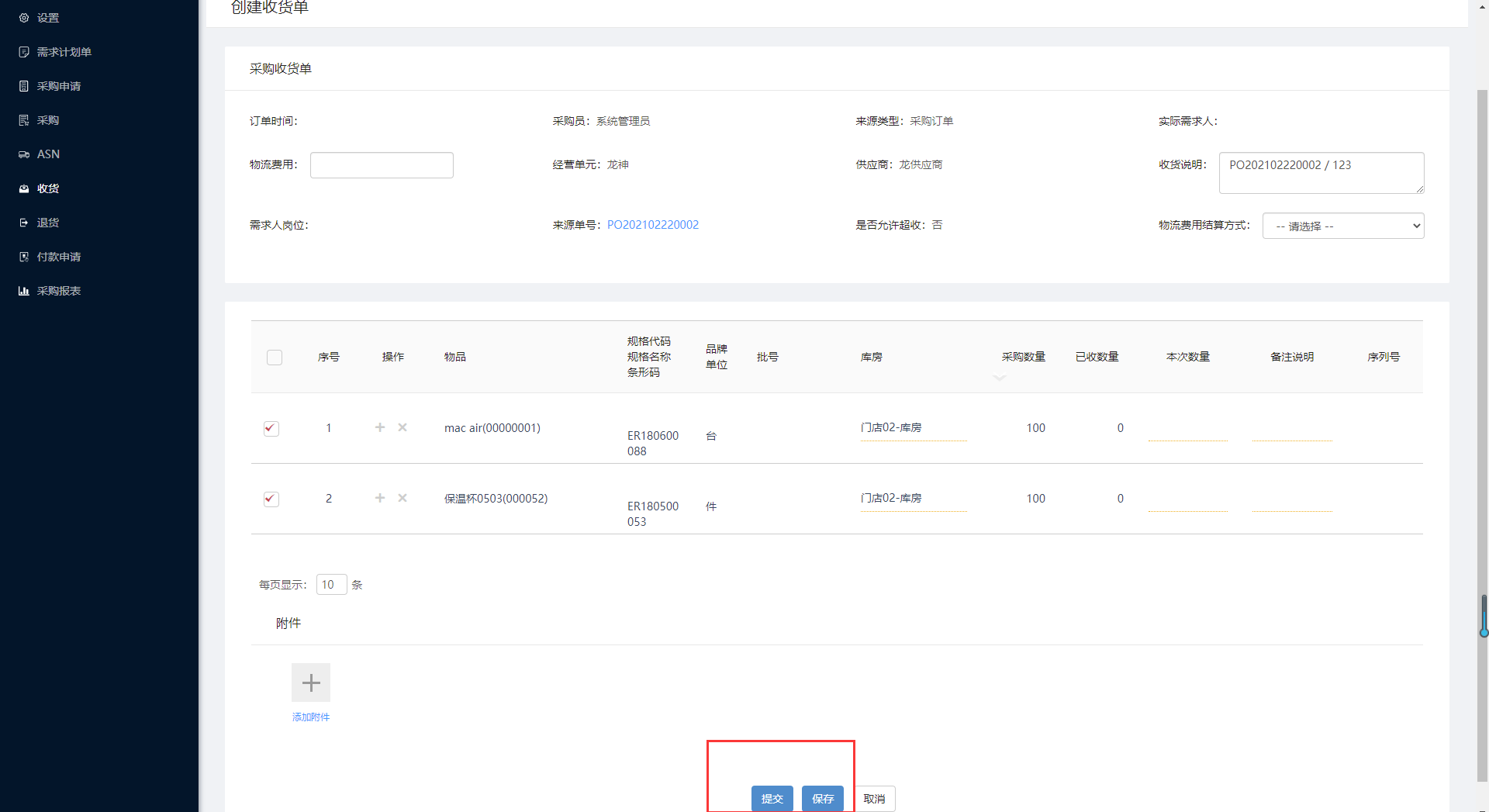The height and width of the screenshot is (812, 1489).
Task: Open the 采购报表 menu item
Action: point(59,291)
